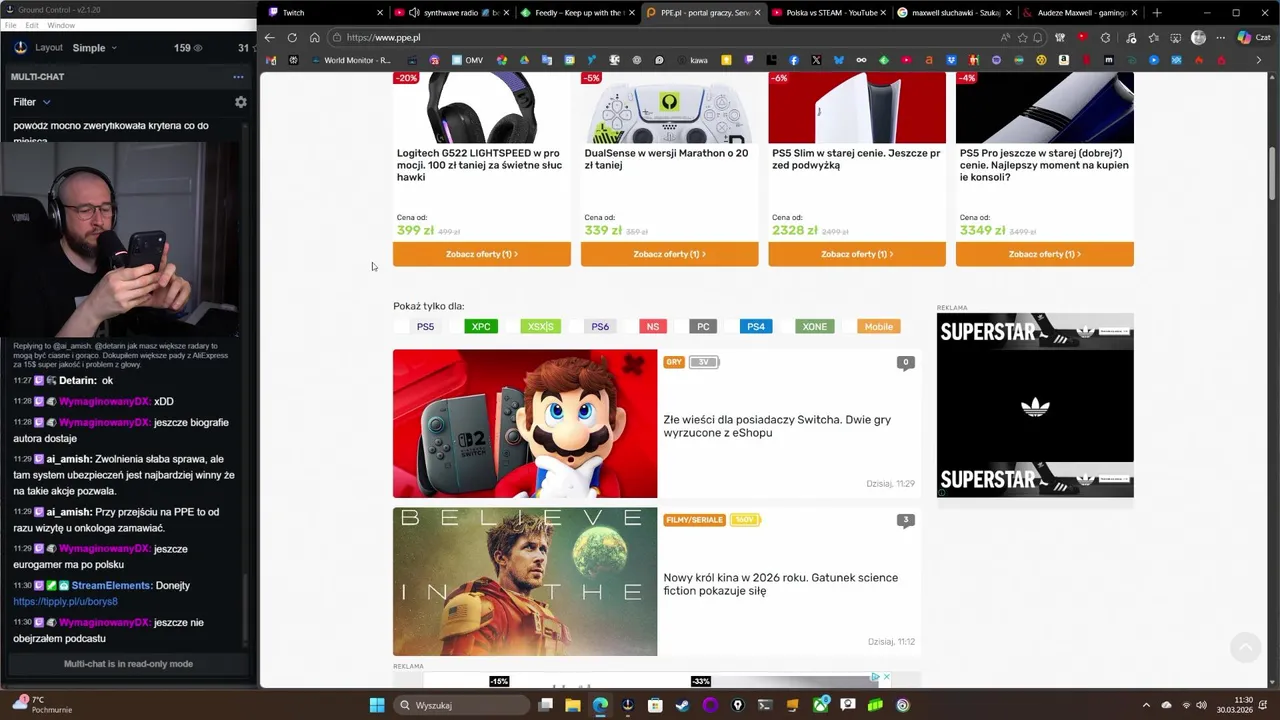Switch to the synthwave radio tab

coord(452,13)
